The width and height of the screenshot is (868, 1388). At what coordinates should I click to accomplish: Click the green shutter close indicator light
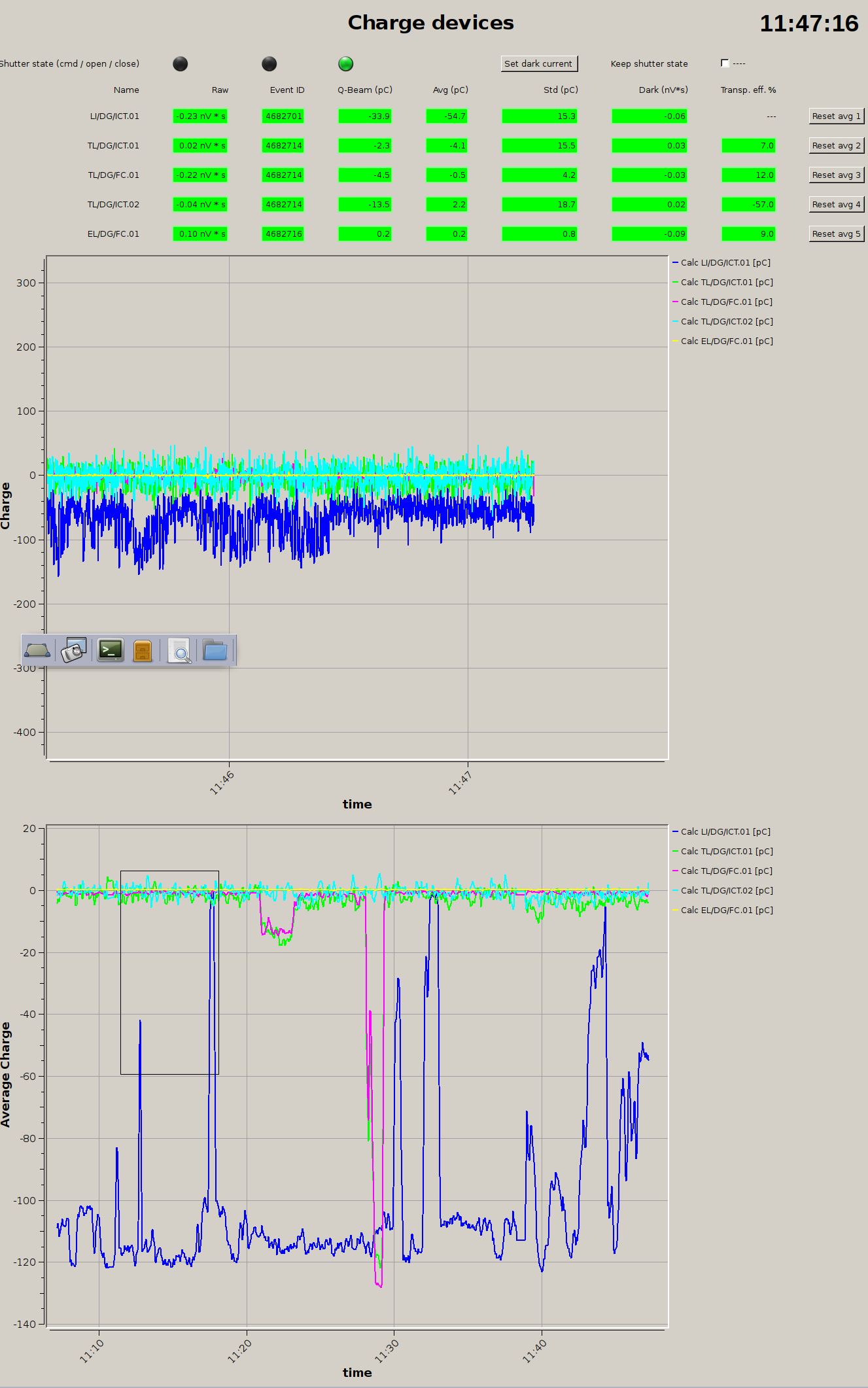pyautogui.click(x=345, y=63)
